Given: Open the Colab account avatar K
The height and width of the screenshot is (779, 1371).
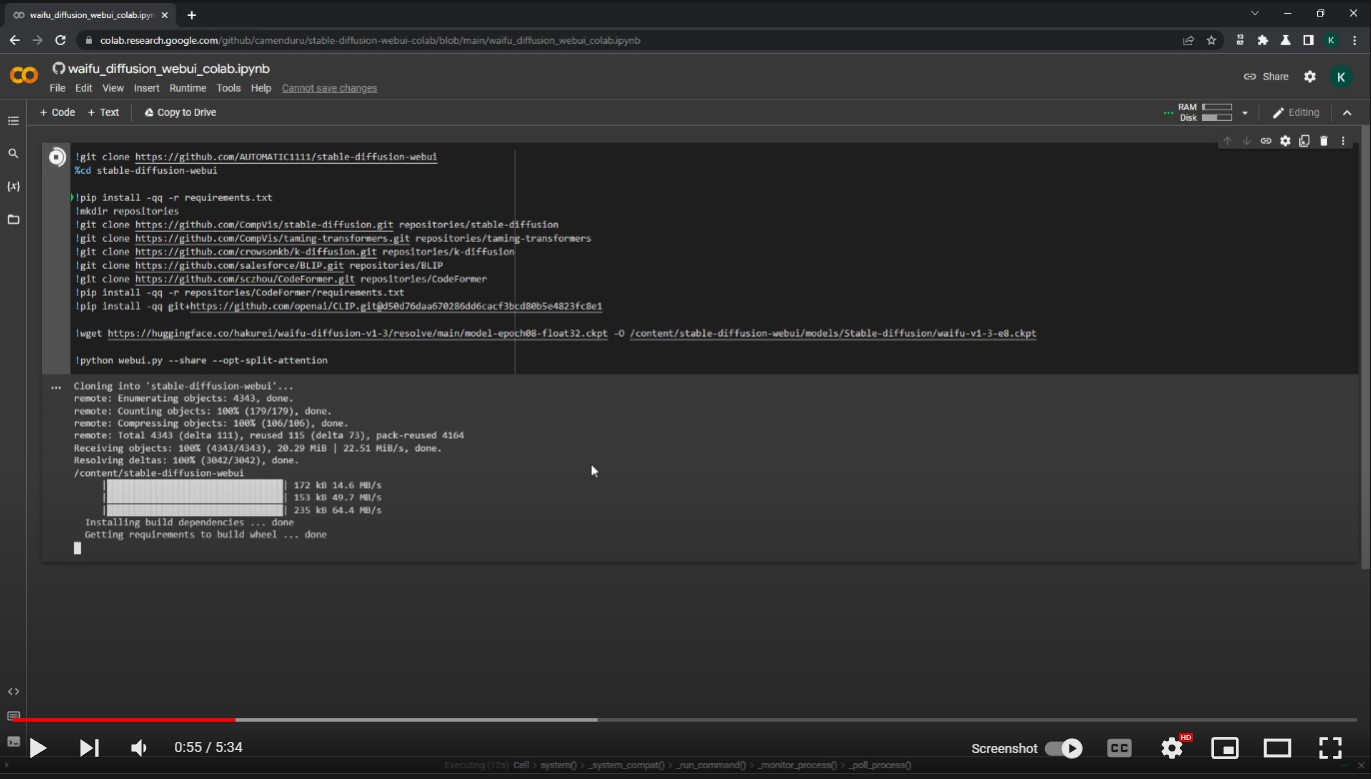Looking at the screenshot, I should 1341,77.
